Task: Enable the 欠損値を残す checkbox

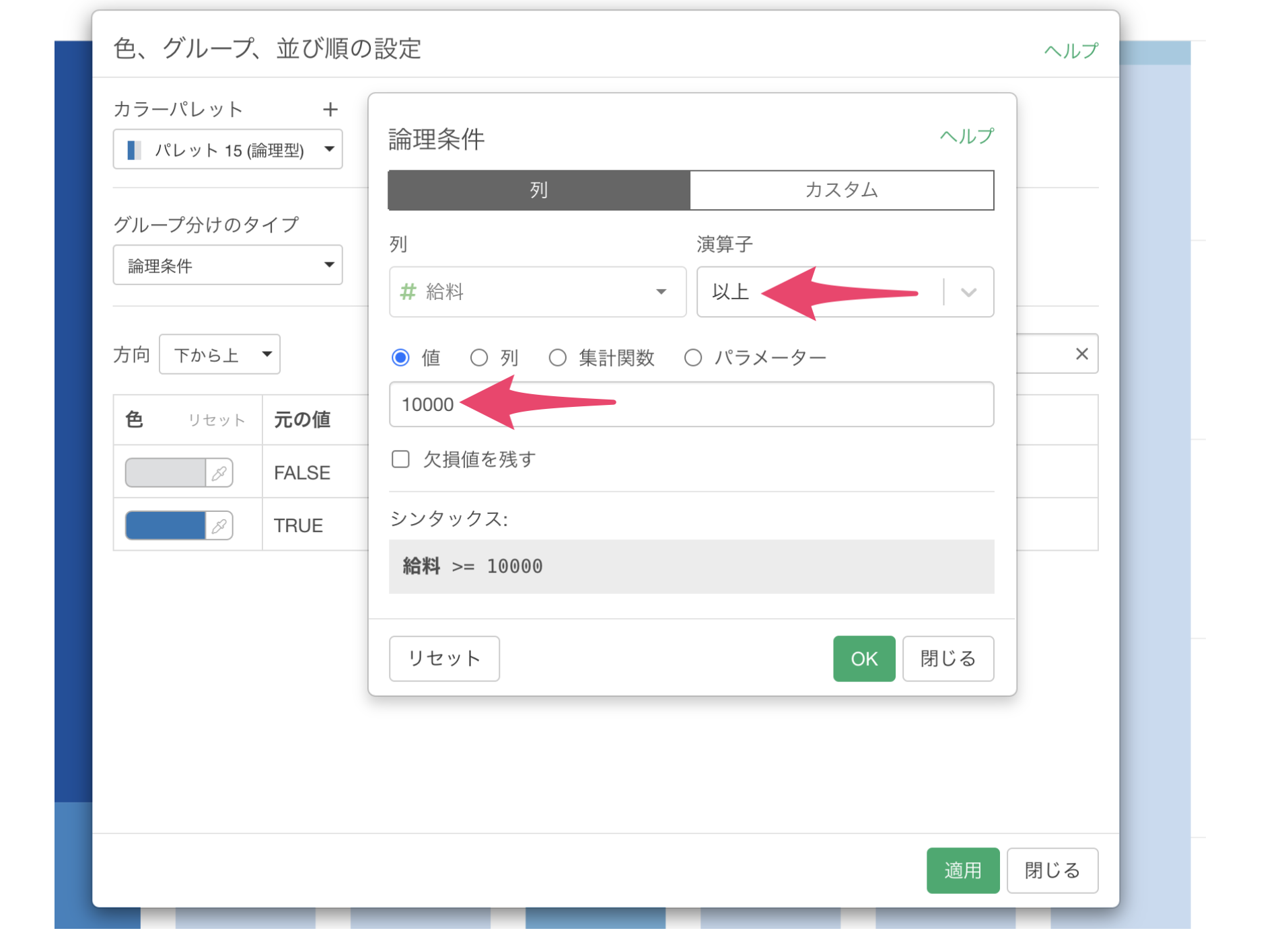Action: click(x=401, y=459)
